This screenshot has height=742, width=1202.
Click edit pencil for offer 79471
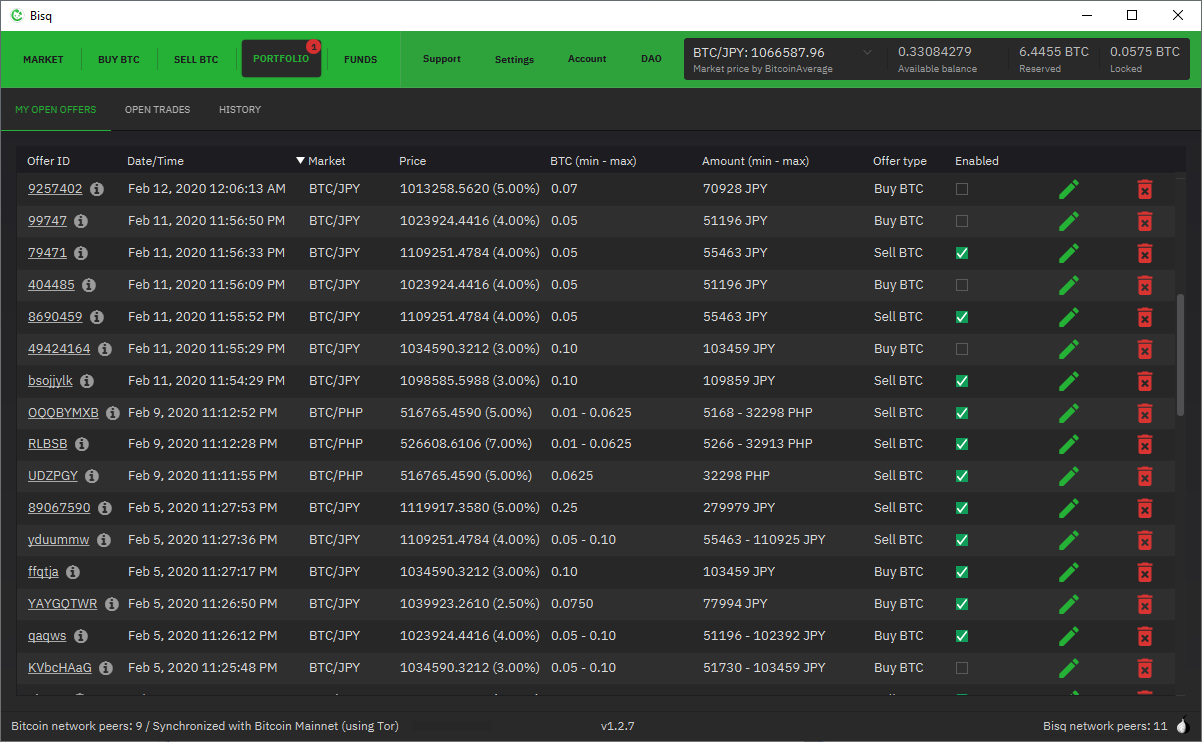coord(1069,253)
